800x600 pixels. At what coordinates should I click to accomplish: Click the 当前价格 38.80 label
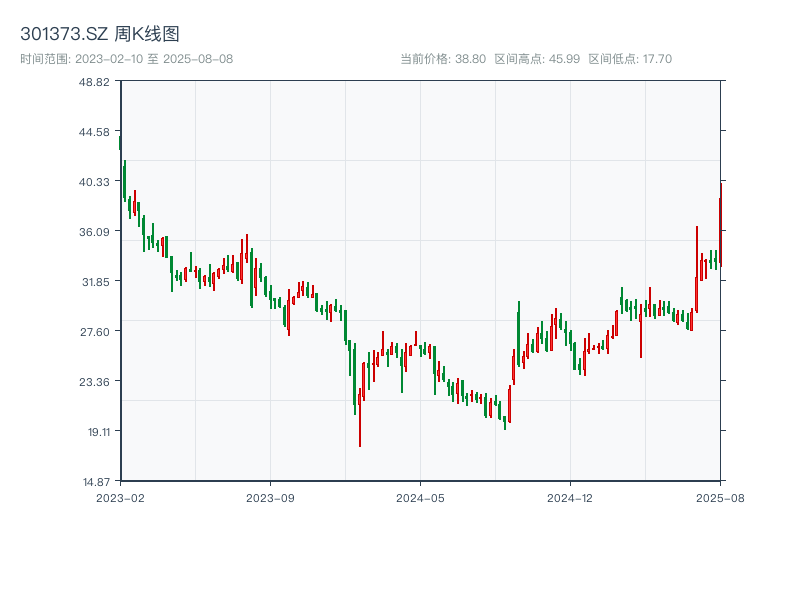tap(443, 59)
